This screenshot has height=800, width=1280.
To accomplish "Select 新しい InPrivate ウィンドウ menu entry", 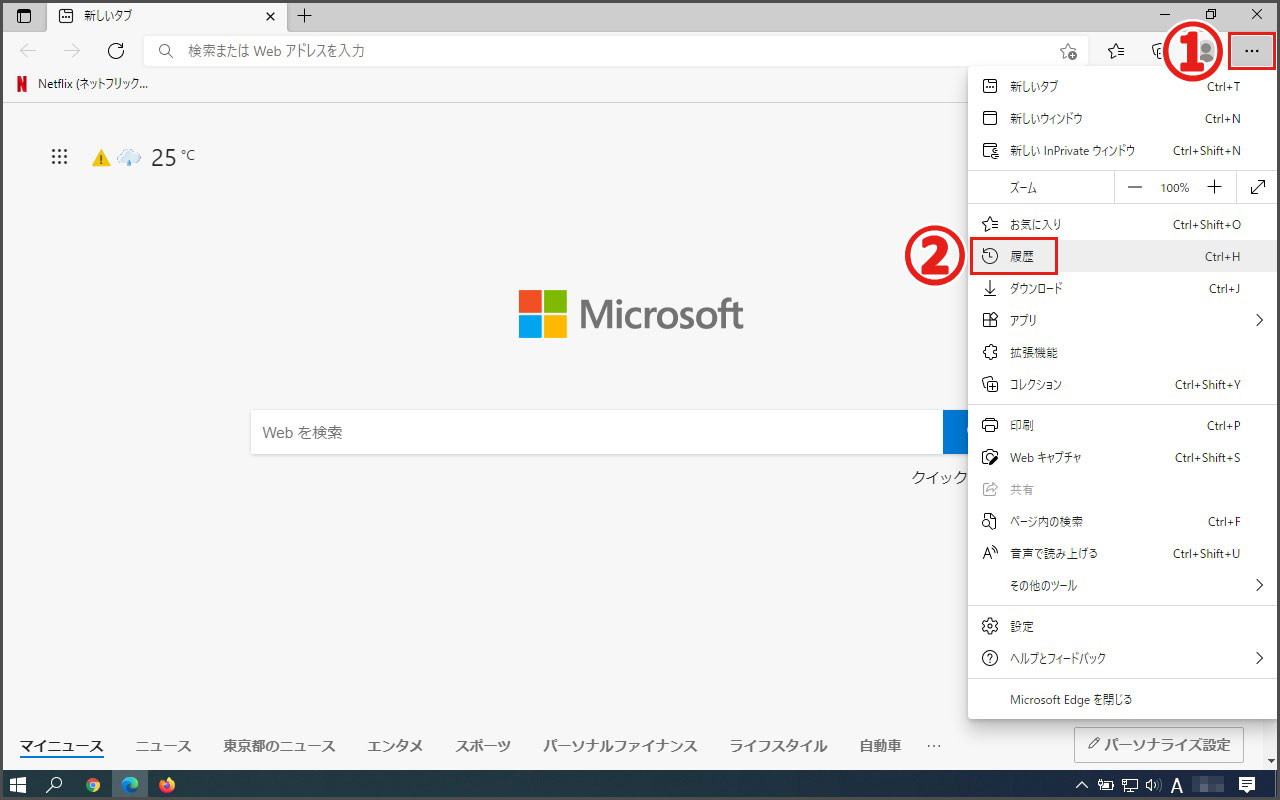I will pyautogui.click(x=1120, y=150).
